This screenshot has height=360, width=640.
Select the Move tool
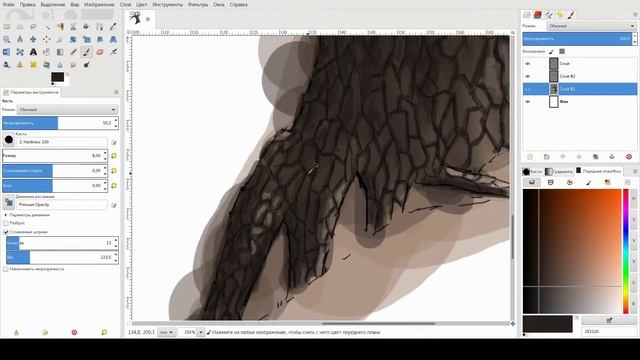coord(33,40)
